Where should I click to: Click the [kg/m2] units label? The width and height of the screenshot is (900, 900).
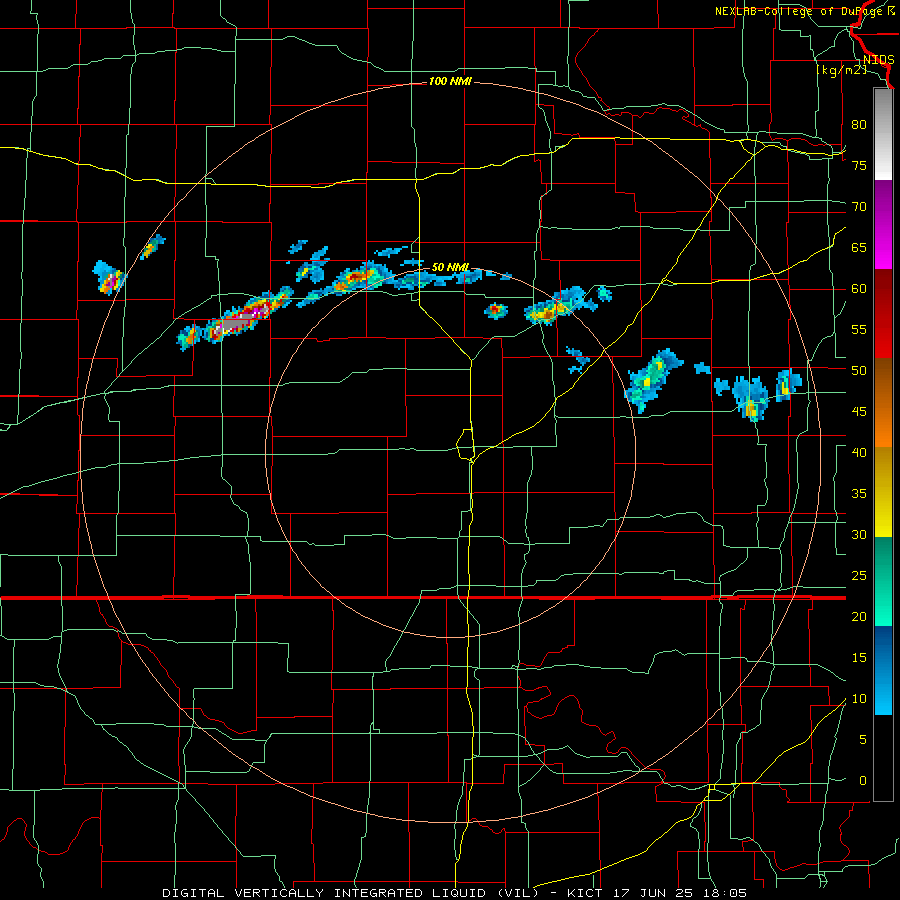point(841,70)
